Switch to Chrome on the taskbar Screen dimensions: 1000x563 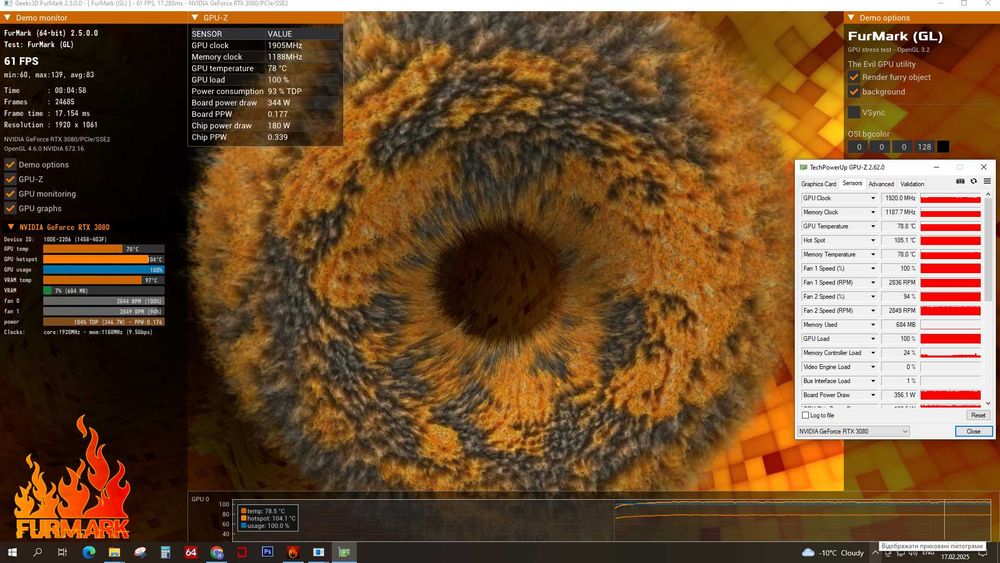click(x=216, y=552)
